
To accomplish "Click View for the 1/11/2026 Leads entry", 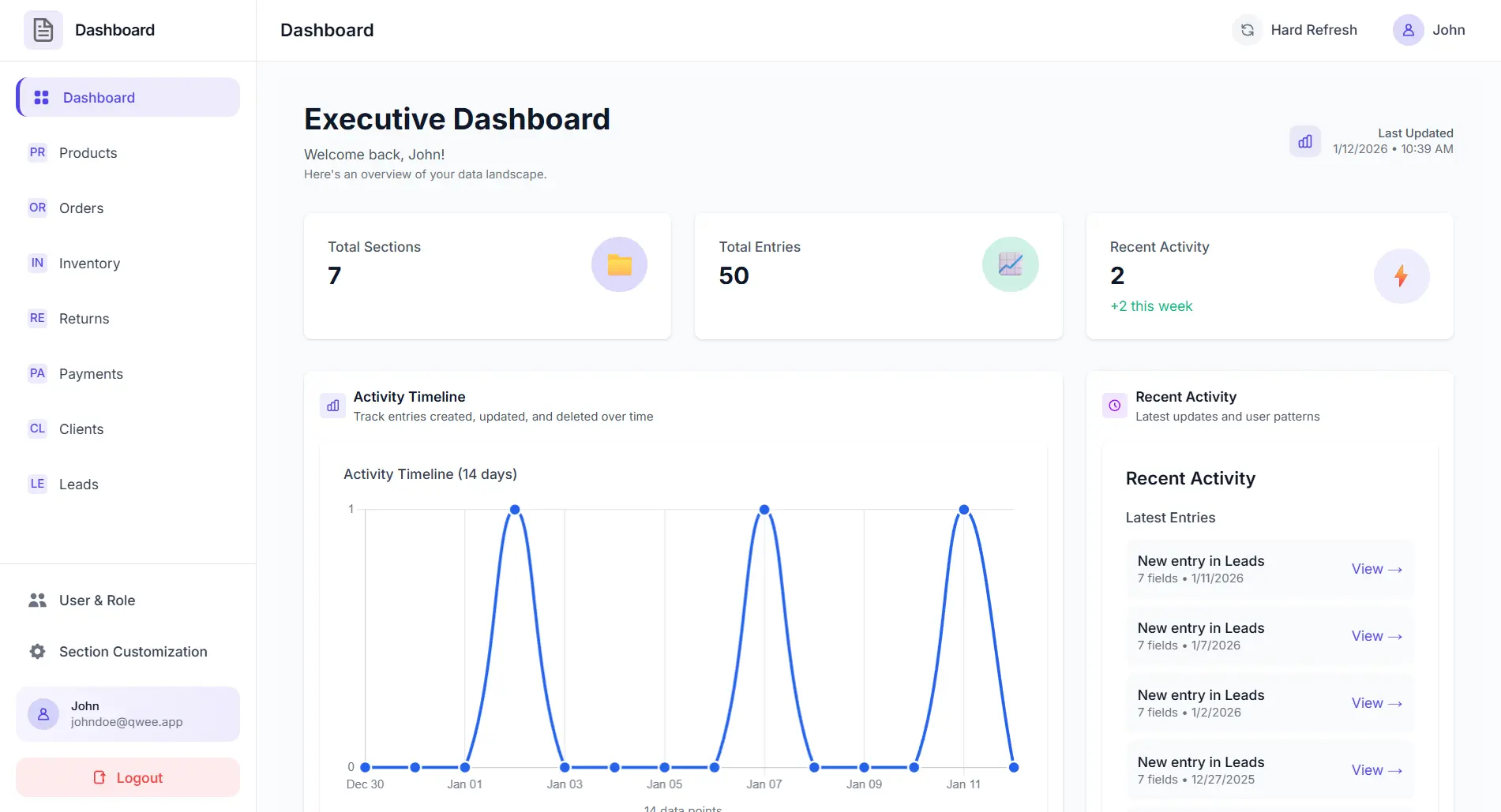I will point(1375,568).
